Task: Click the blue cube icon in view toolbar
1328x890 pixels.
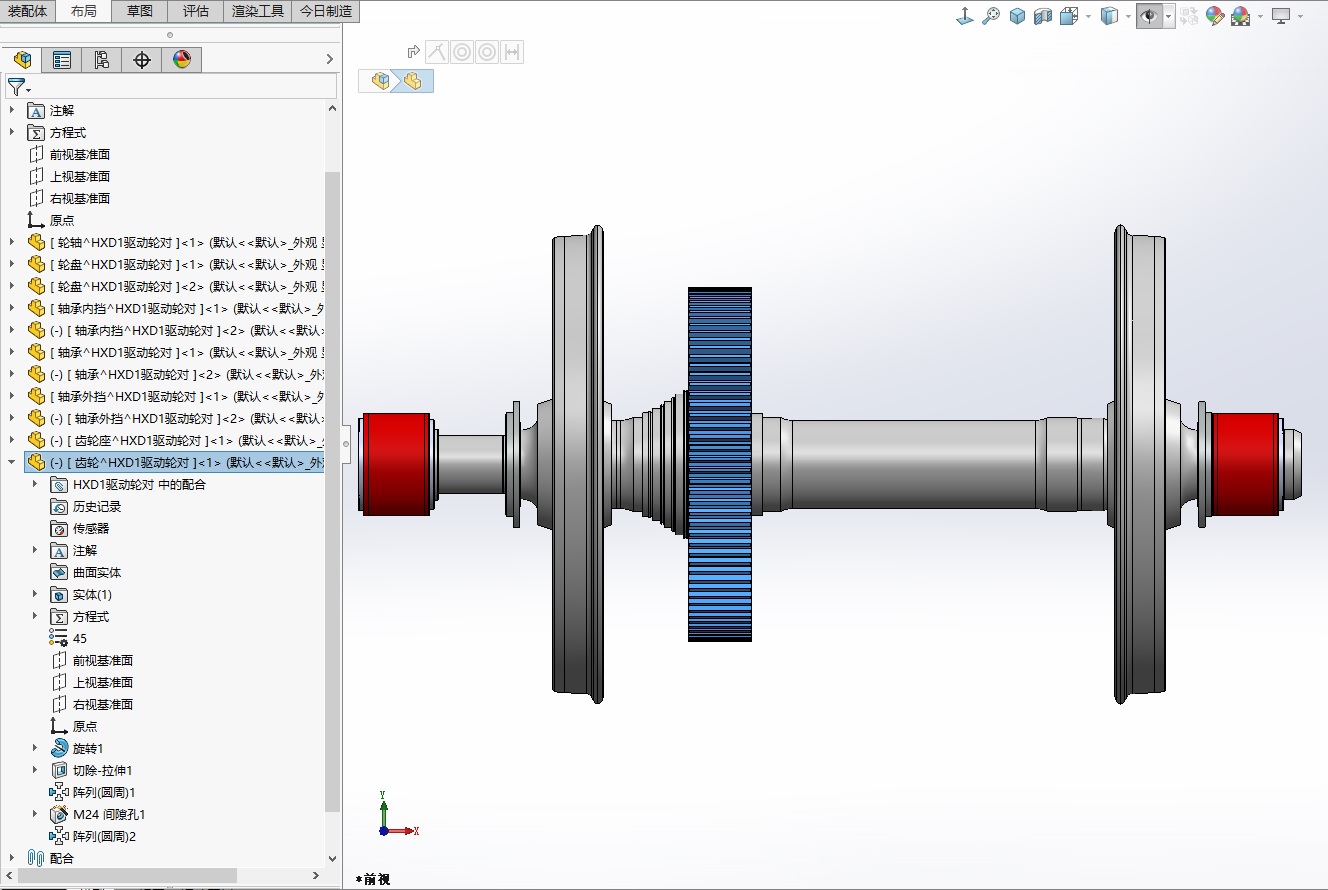Action: [1017, 16]
